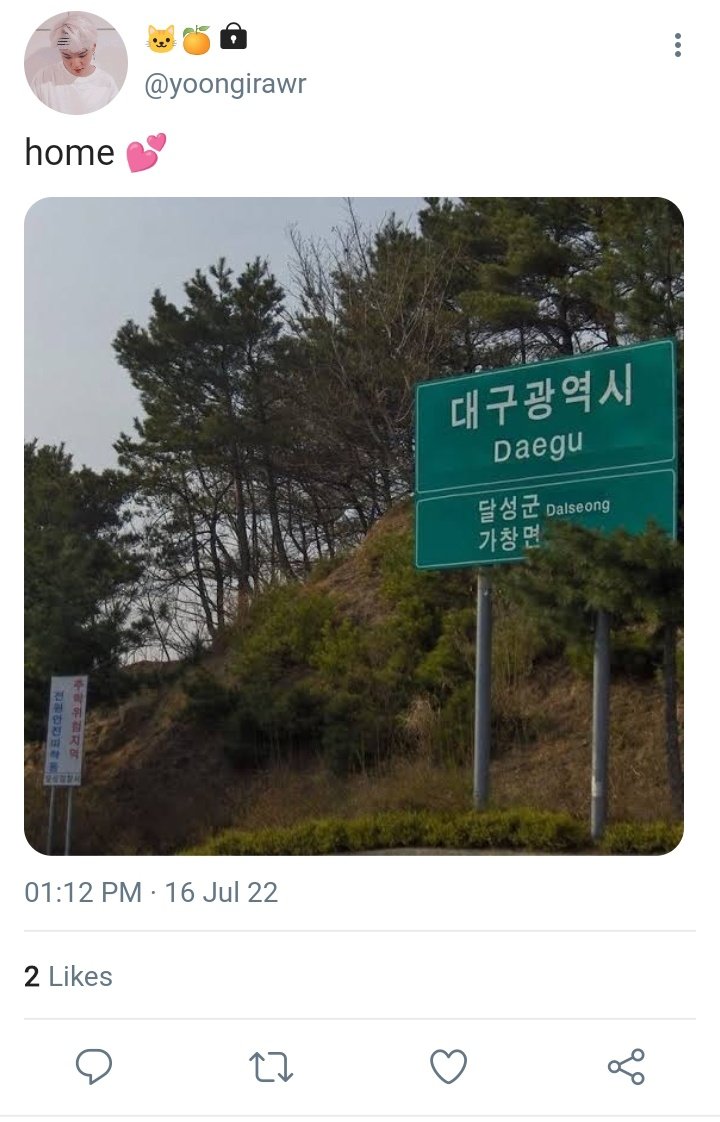720x1122 pixels.
Task: Click the tangerine emoji in display name
Action: (196, 39)
